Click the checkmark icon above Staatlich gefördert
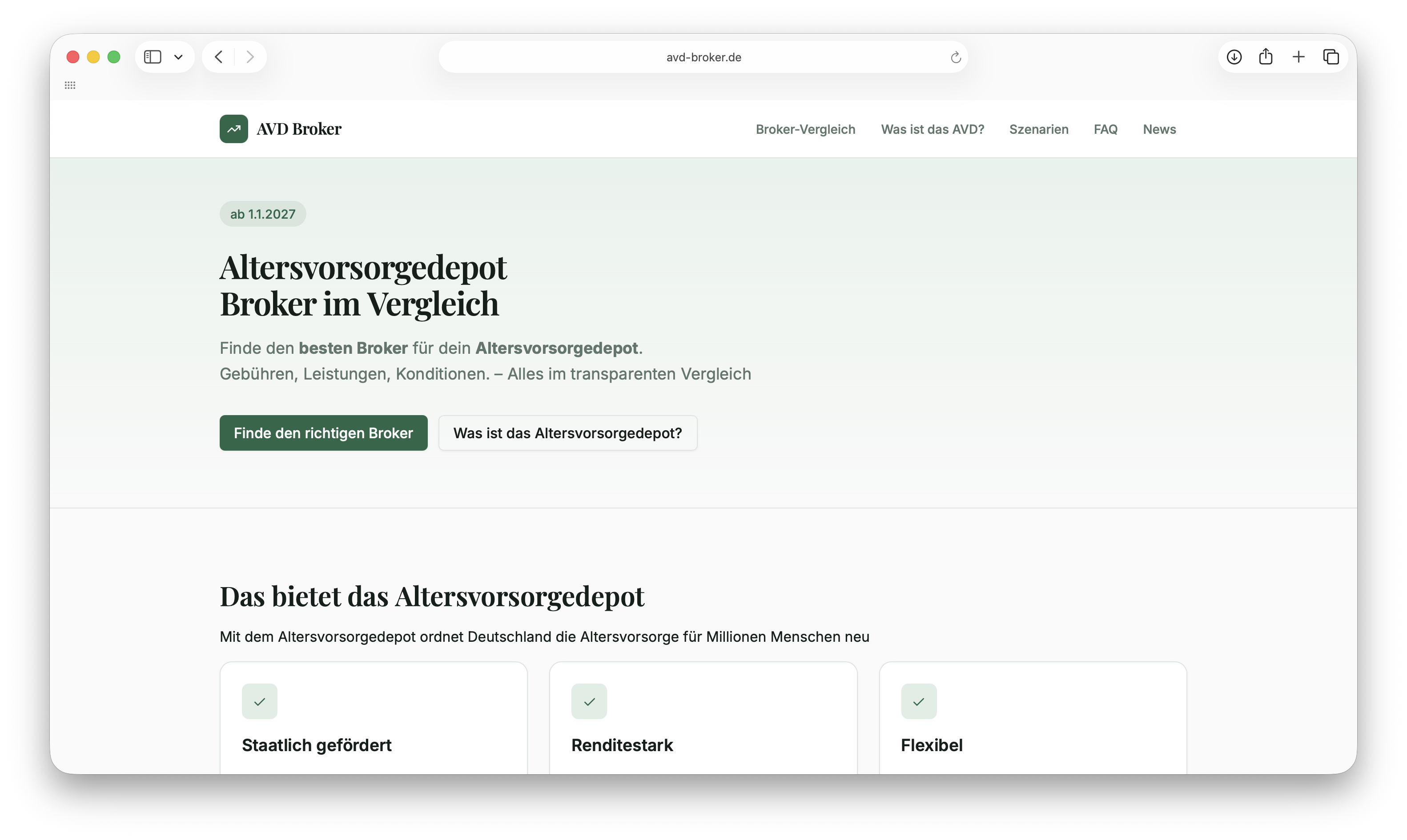The width and height of the screenshot is (1407, 840). click(259, 701)
